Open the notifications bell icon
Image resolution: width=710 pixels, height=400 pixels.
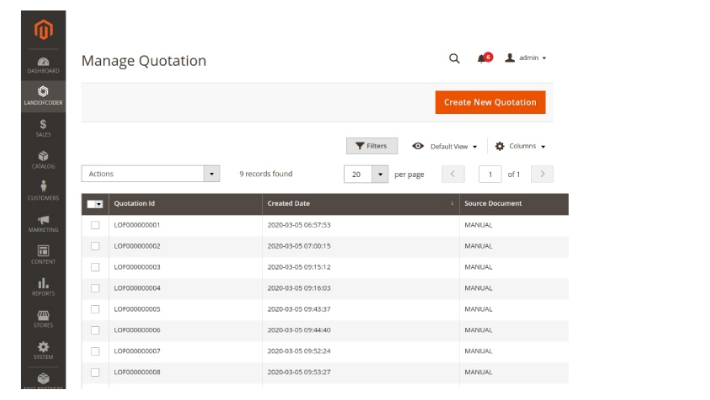[483, 59]
